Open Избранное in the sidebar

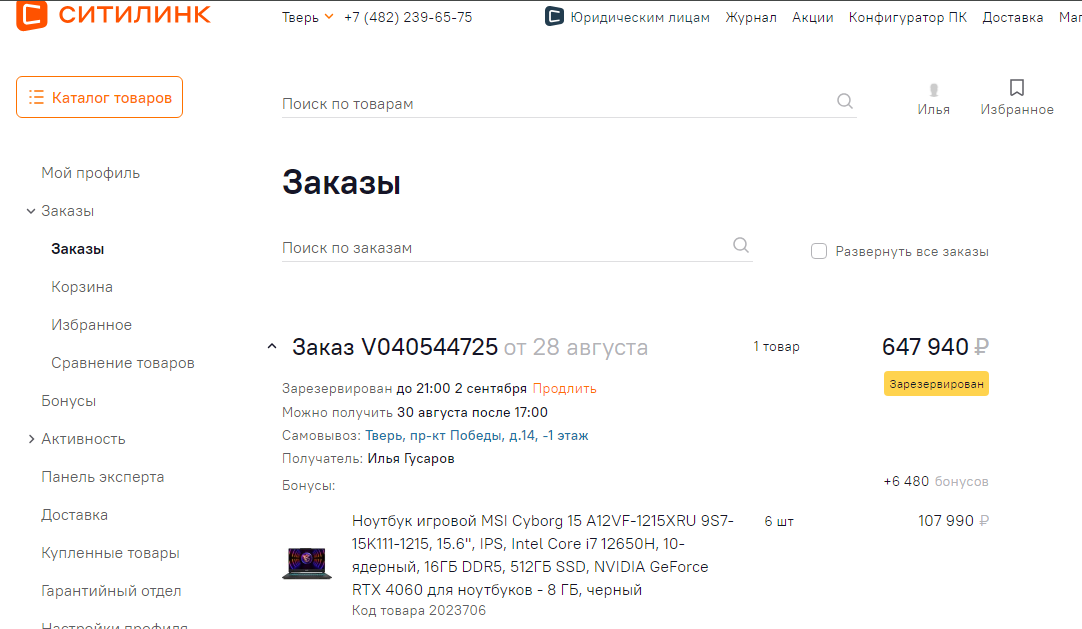pos(91,325)
